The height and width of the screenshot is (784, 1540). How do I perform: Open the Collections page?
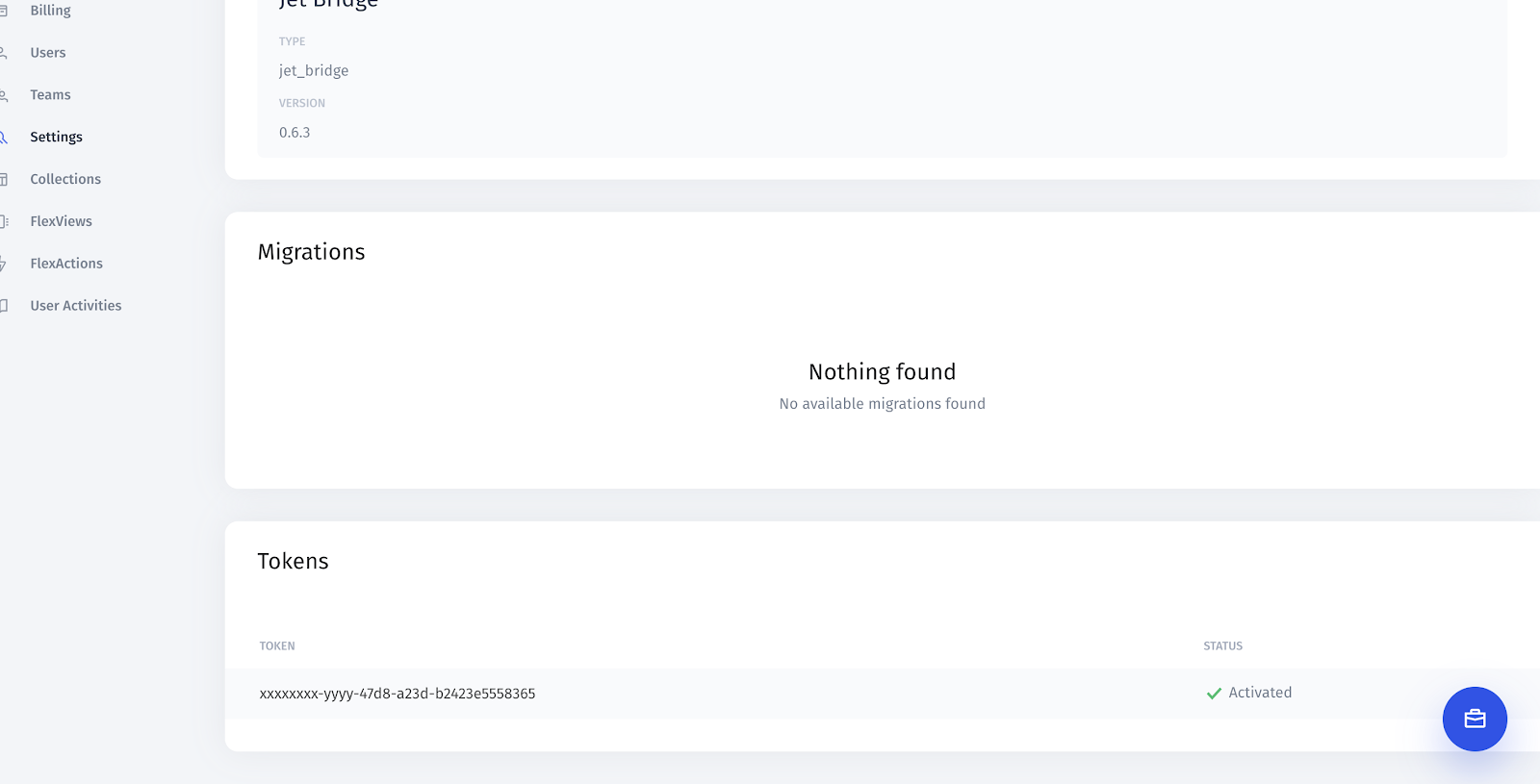65,180
